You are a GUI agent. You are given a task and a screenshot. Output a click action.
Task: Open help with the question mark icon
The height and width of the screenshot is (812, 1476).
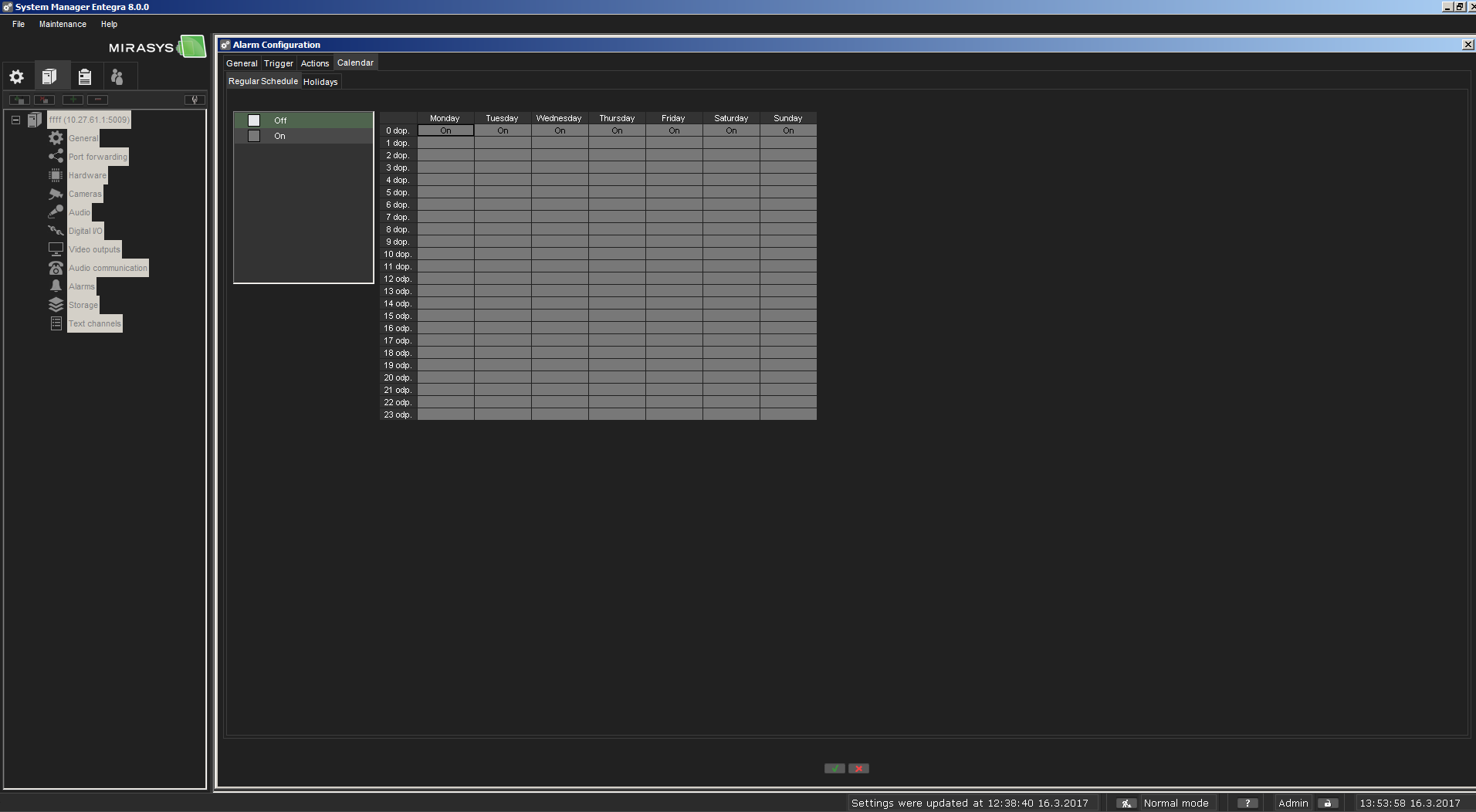point(1247,803)
